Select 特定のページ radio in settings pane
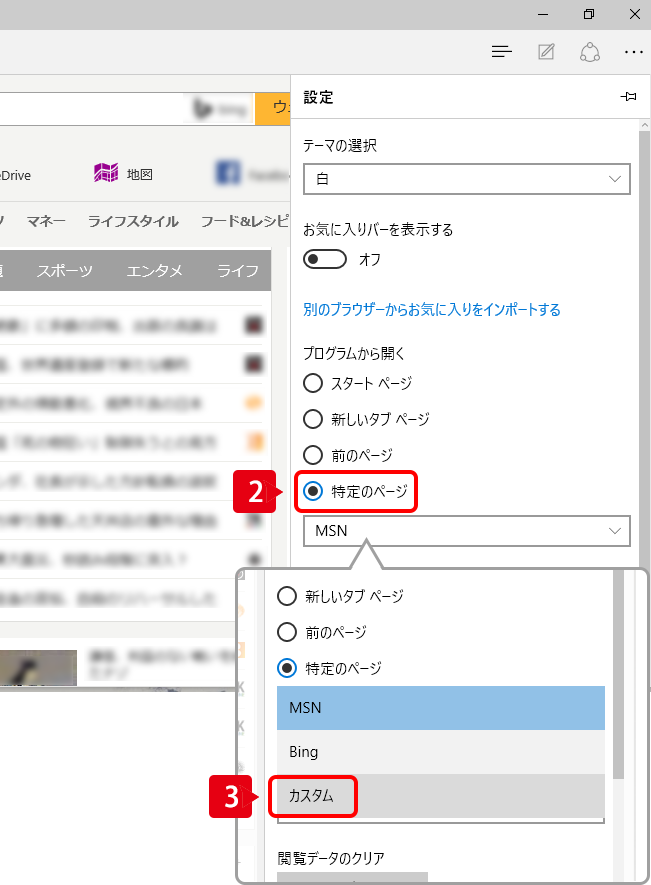This screenshot has height=885, width=651. point(313,491)
